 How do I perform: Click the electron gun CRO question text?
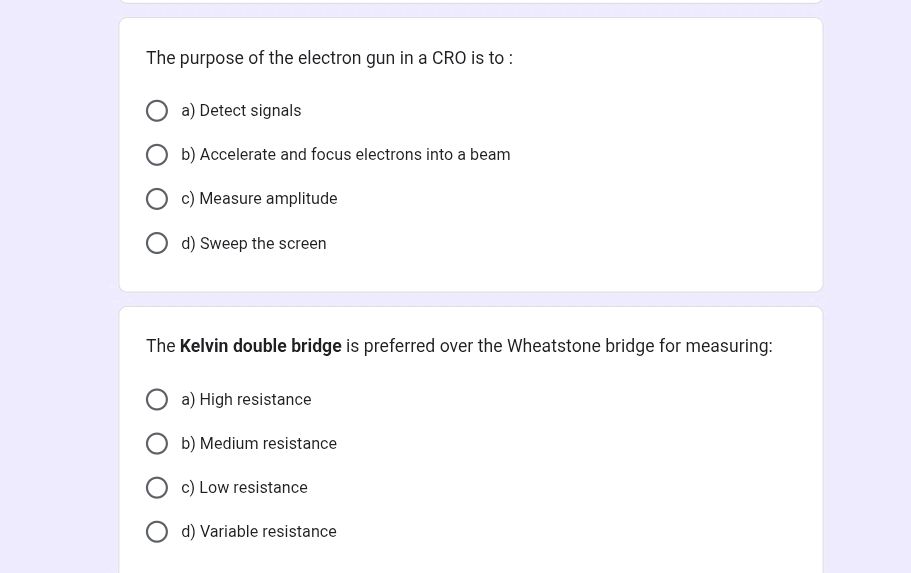pyautogui.click(x=329, y=58)
